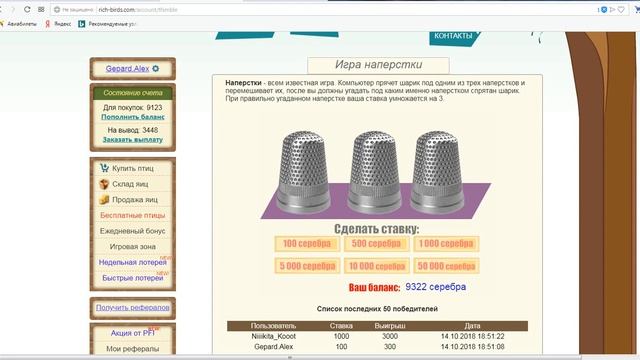Screen dimensions: 640x360
Task: Click winner name Niiiikita_Kooot
Action: tap(273, 336)
